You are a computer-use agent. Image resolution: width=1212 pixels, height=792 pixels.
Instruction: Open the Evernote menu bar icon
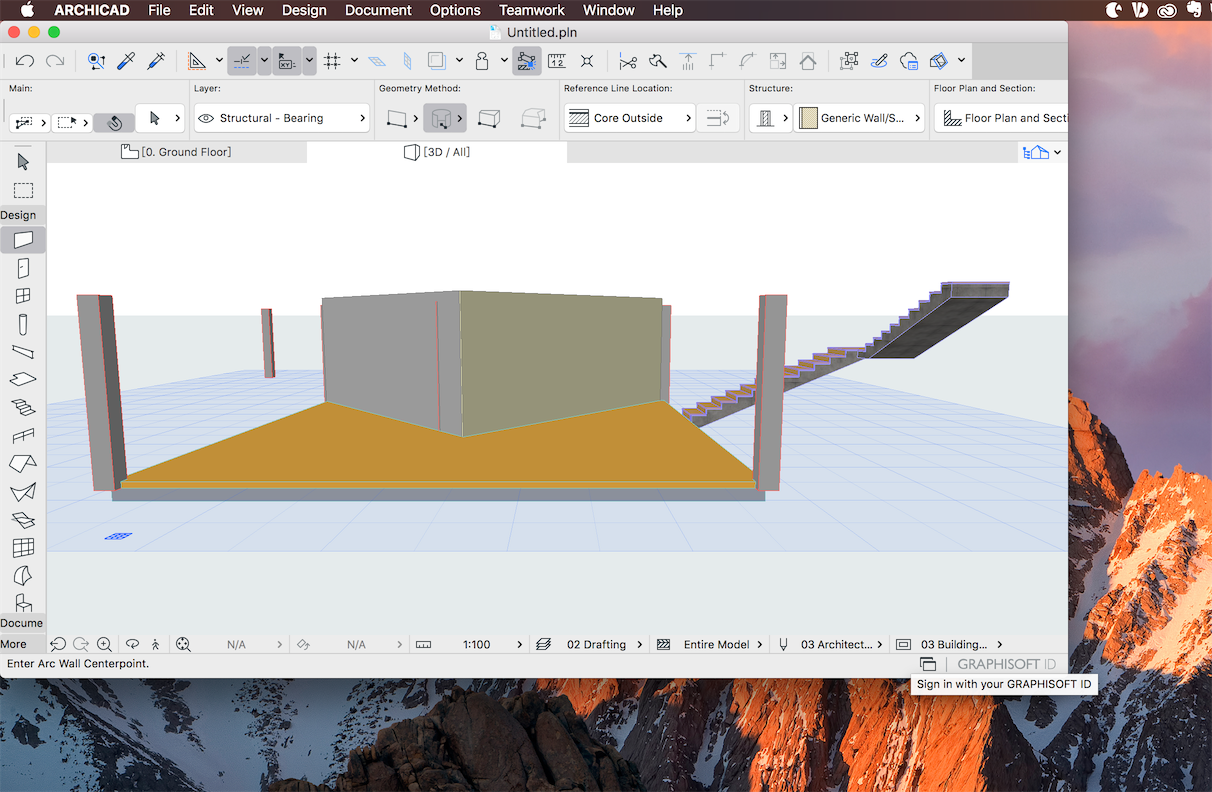(1195, 10)
